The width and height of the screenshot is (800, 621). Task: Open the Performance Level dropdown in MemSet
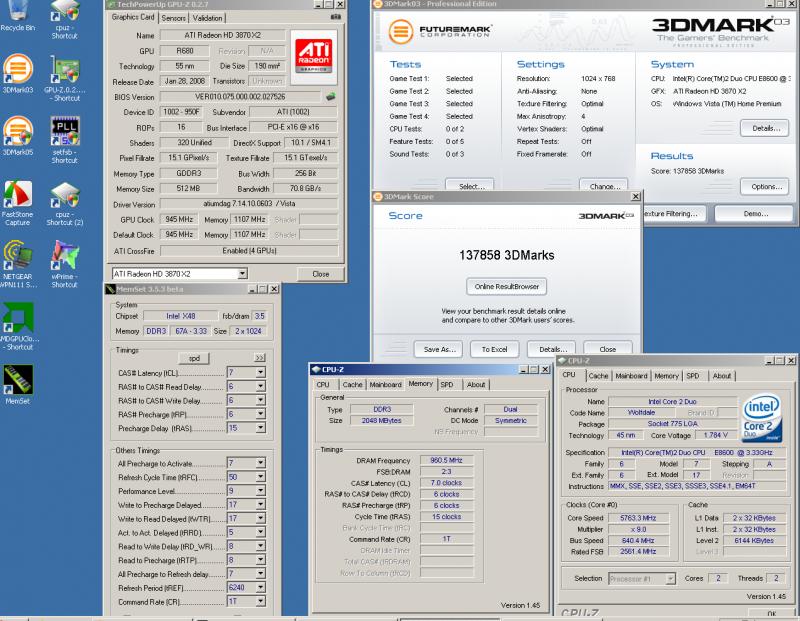pos(260,491)
